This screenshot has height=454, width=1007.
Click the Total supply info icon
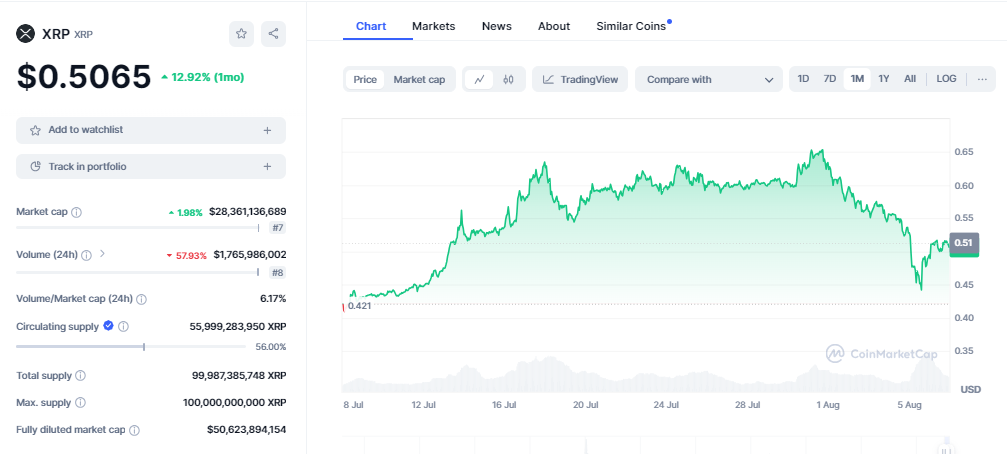click(x=80, y=375)
